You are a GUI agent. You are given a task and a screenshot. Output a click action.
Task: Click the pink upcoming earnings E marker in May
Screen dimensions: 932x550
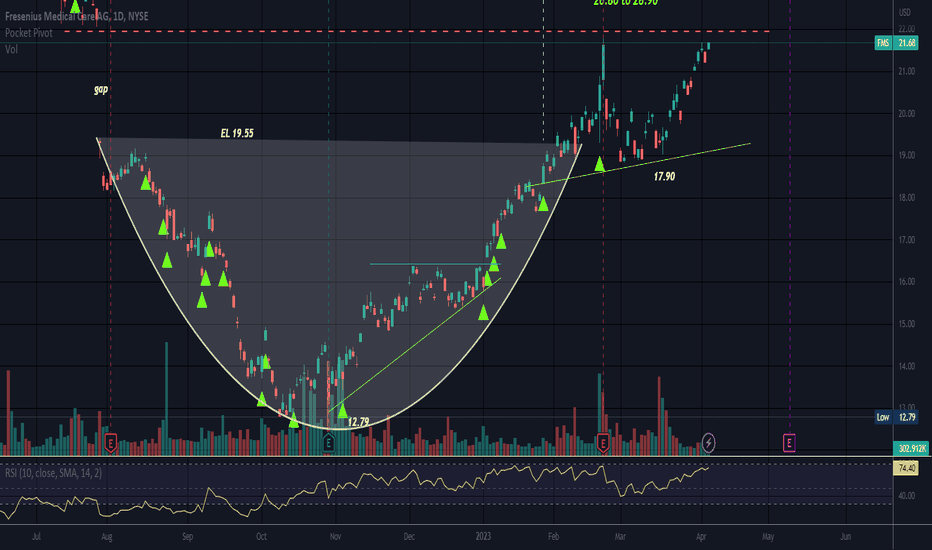click(789, 443)
